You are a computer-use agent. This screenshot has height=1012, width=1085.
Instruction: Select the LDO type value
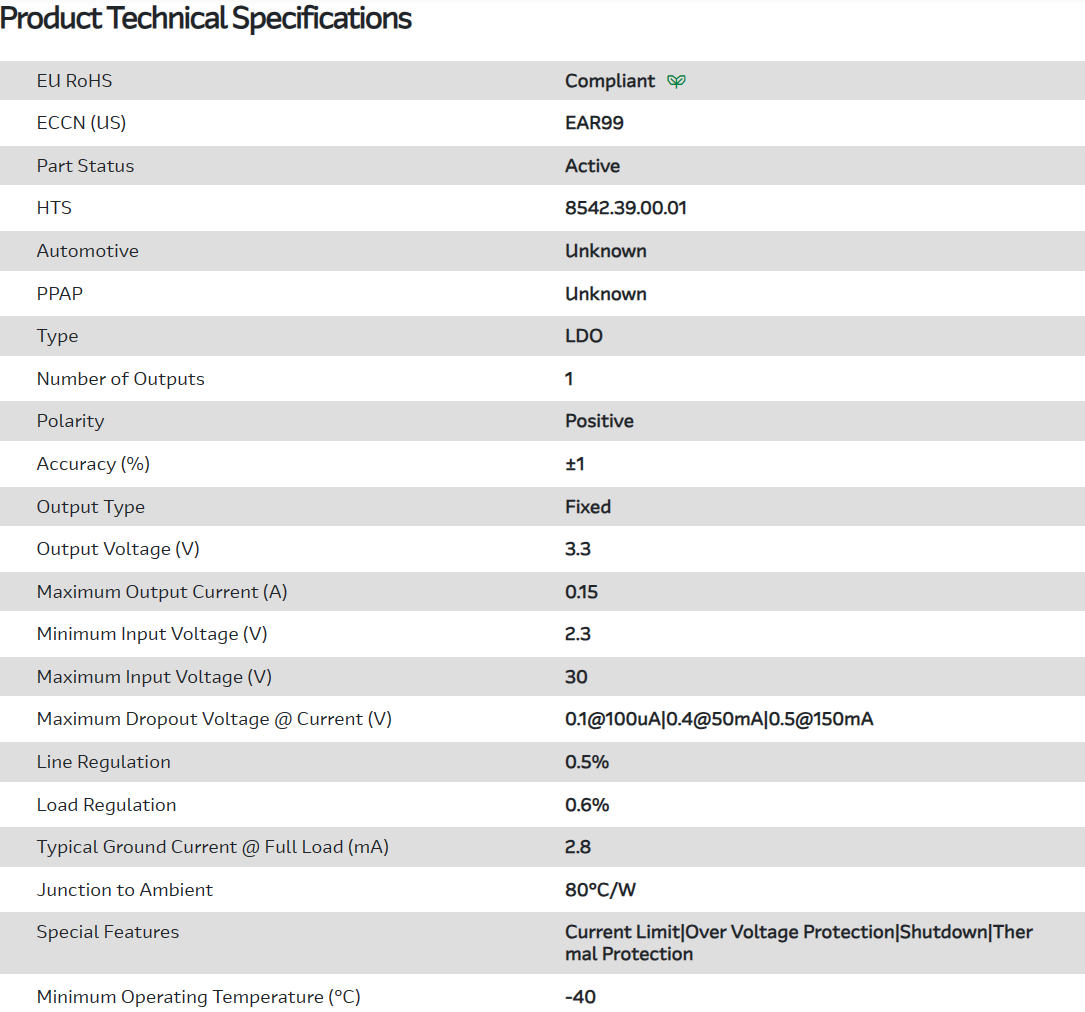[584, 336]
